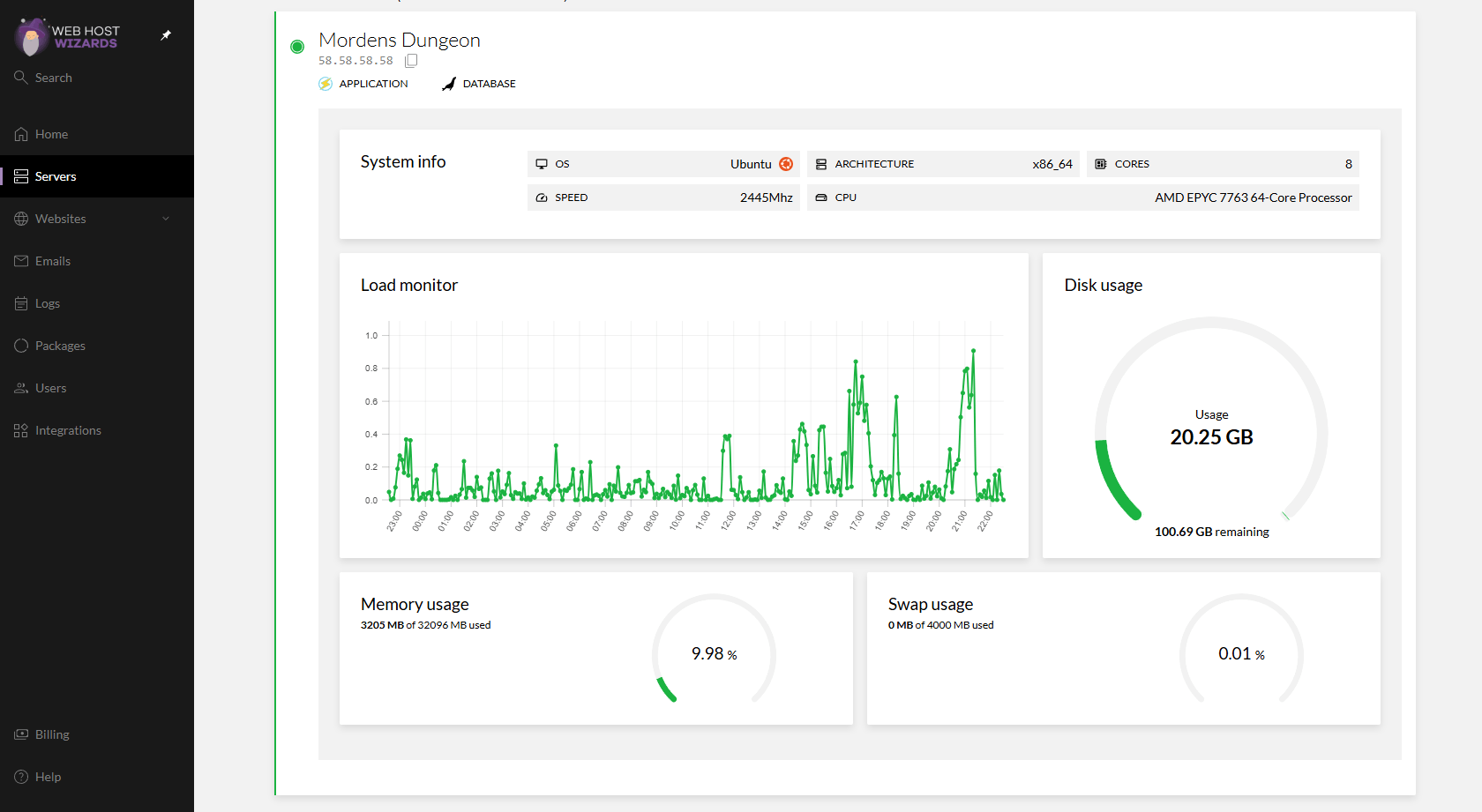The height and width of the screenshot is (812, 1482).
Task: Expand the Websites submenu chevron
Action: coord(166,219)
